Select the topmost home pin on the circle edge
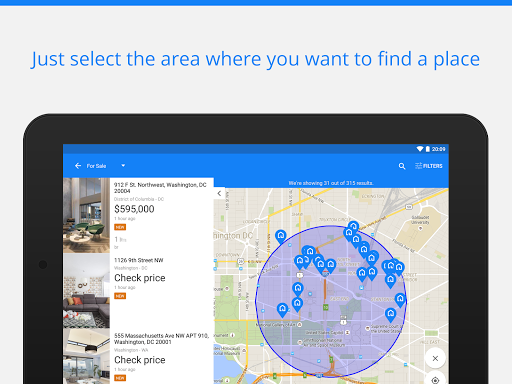 coord(353,227)
